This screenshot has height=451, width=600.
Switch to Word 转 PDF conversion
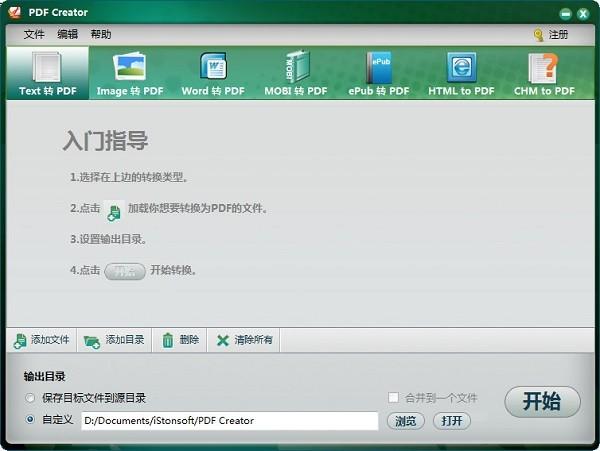[x=213, y=73]
